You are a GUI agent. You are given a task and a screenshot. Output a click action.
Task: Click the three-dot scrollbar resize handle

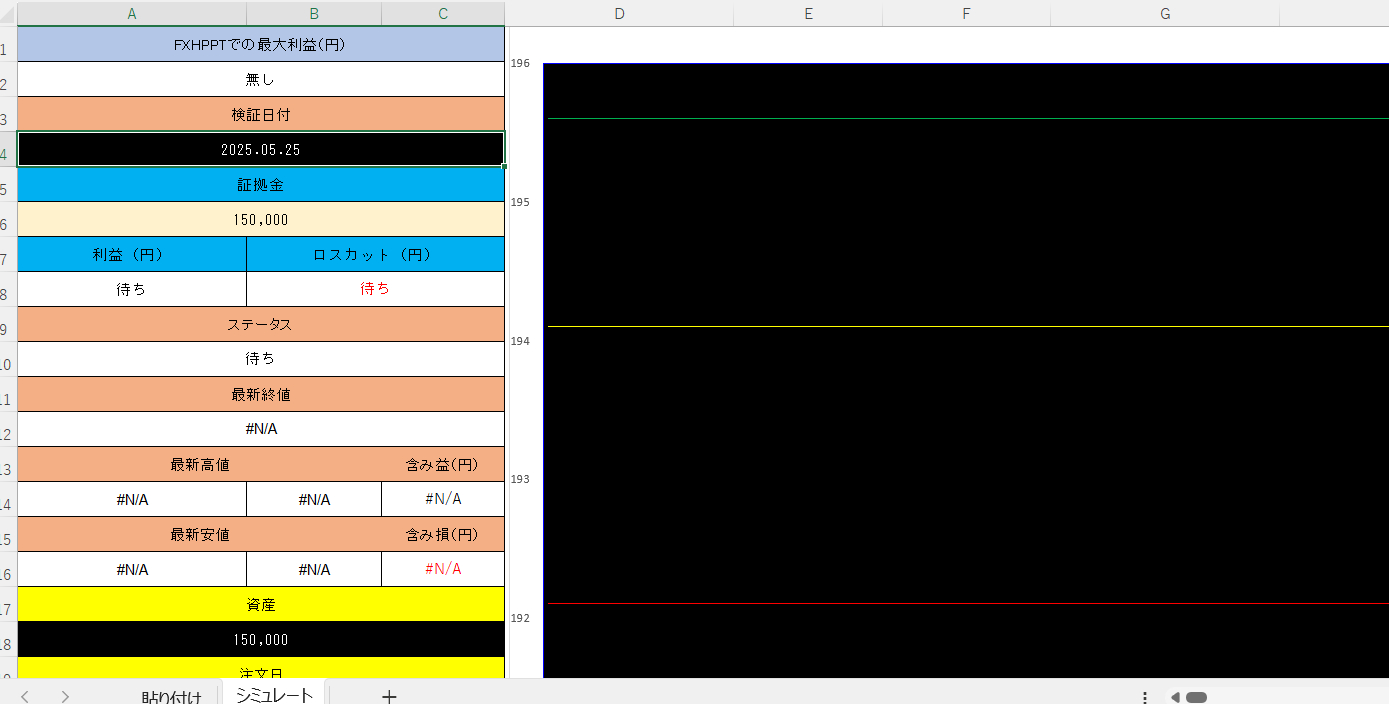(1145, 697)
